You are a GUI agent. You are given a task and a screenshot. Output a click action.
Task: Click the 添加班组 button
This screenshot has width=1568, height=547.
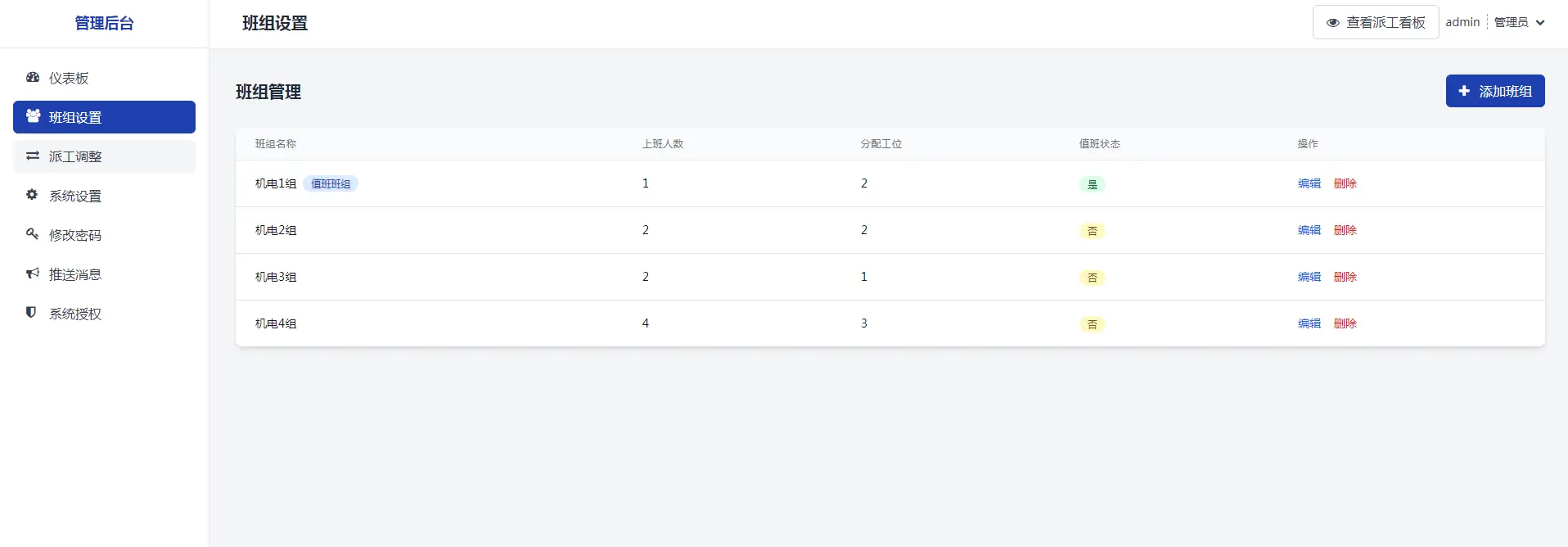(1494, 91)
